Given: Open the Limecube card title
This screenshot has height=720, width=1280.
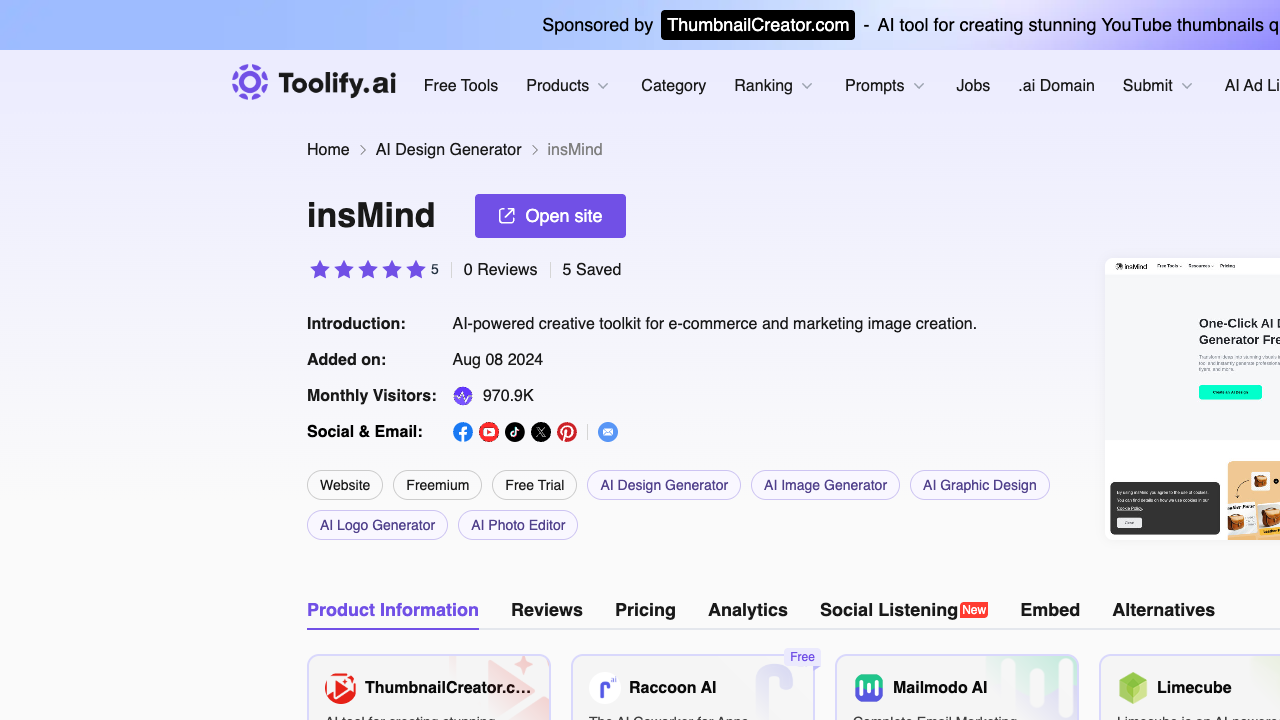Looking at the screenshot, I should [1194, 688].
